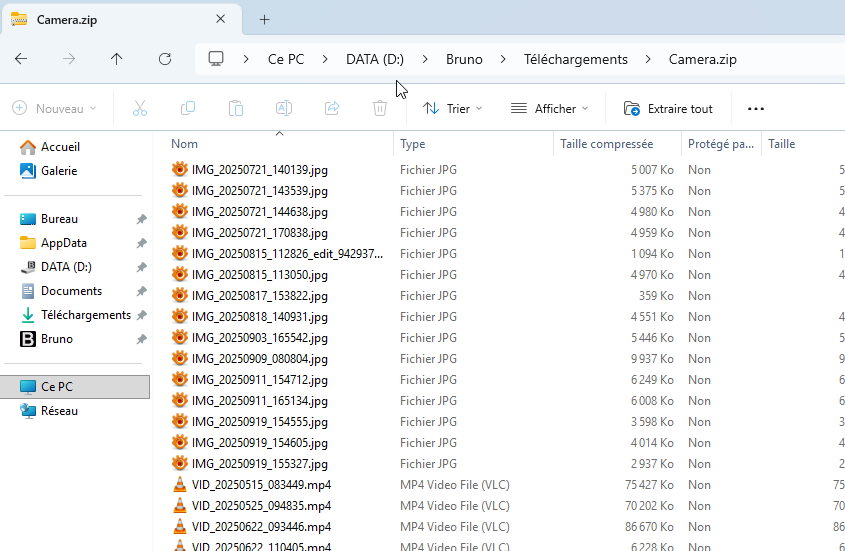Open a new tab with plus button
Viewport: 845px width, 551px height.
265,19
